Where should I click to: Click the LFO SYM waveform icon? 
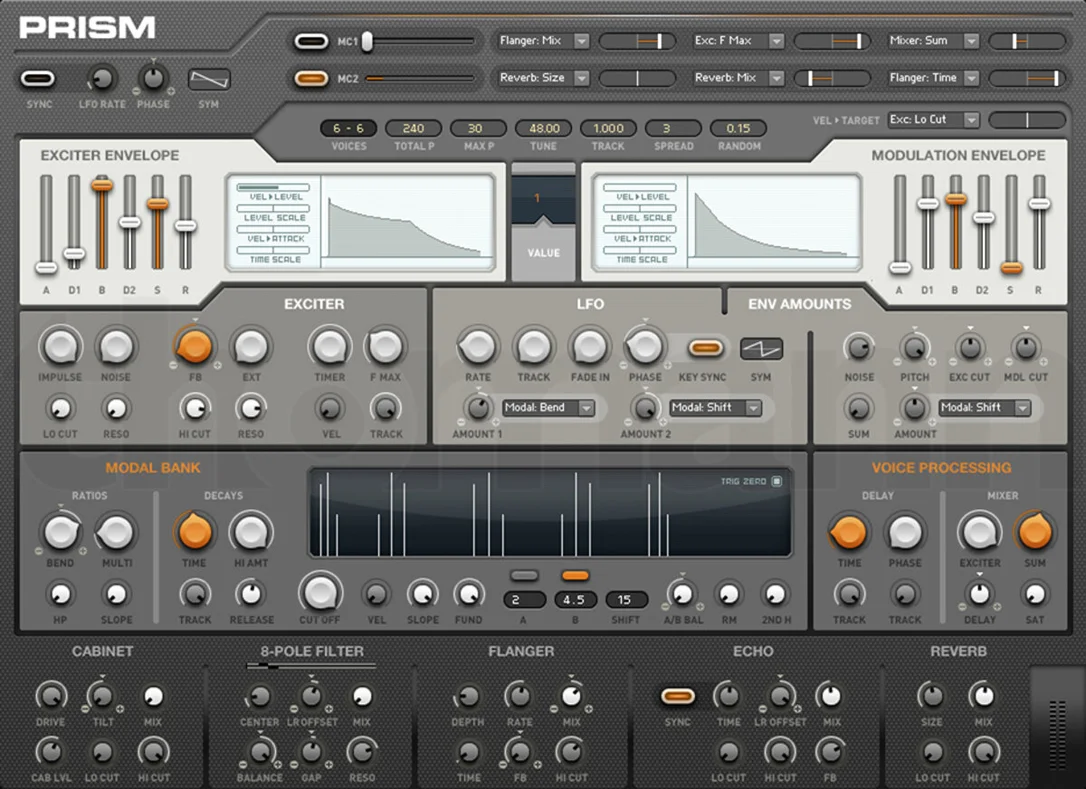coord(761,349)
